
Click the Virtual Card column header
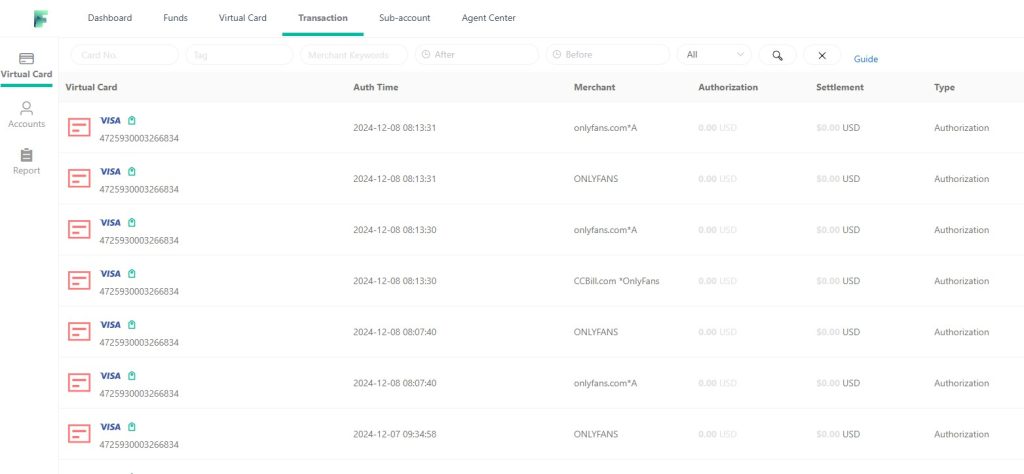[x=91, y=87]
